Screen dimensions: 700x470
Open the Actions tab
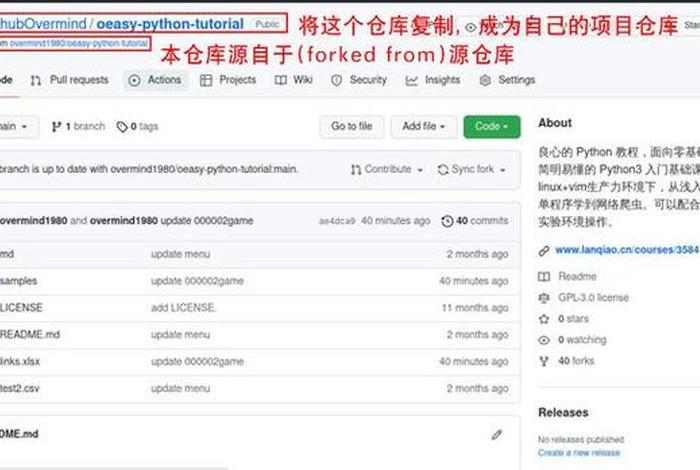click(x=155, y=80)
